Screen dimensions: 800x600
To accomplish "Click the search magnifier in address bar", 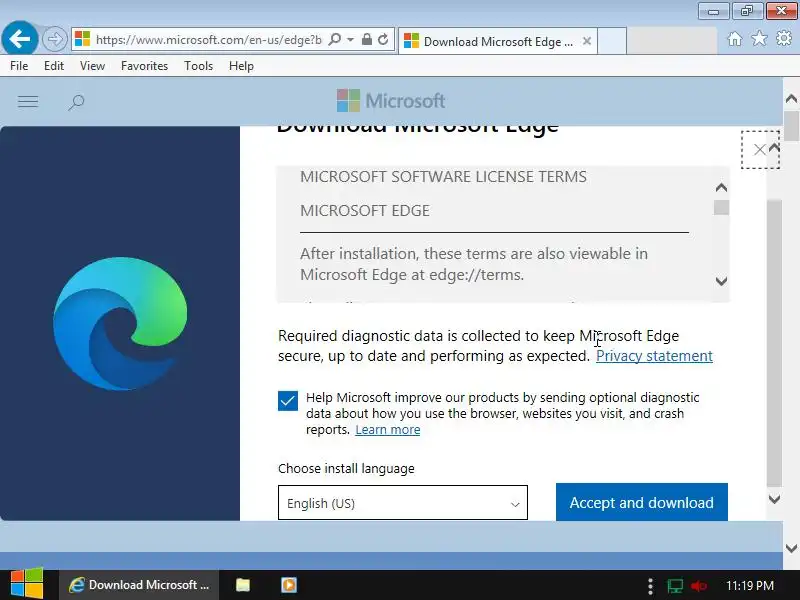I will click(335, 39).
